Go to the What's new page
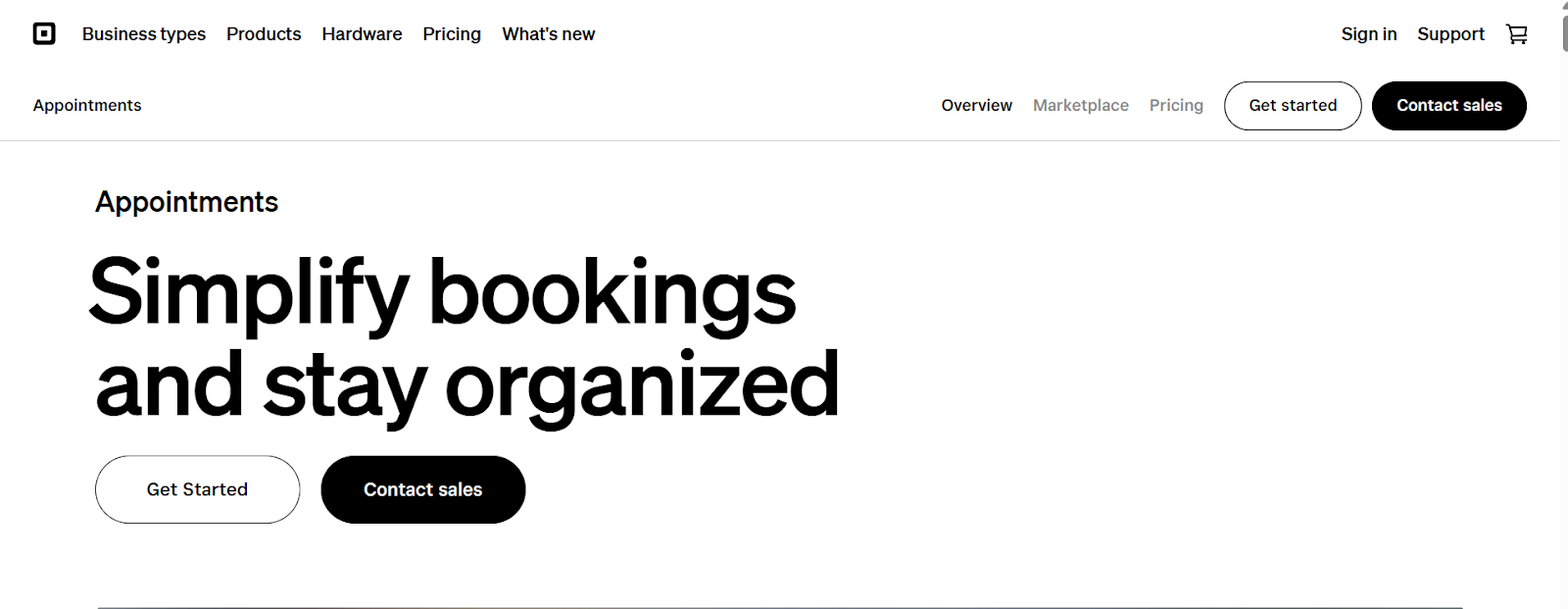1568x609 pixels. pos(549,34)
